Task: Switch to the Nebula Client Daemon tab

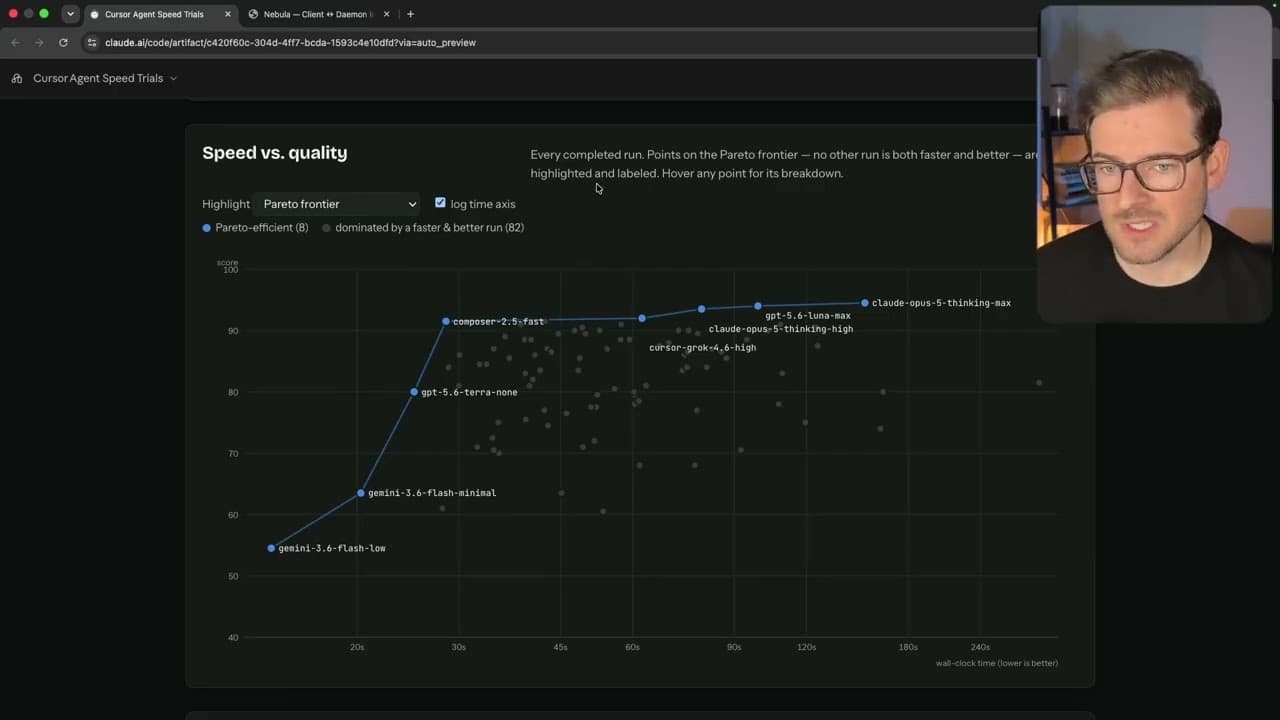Action: point(318,14)
